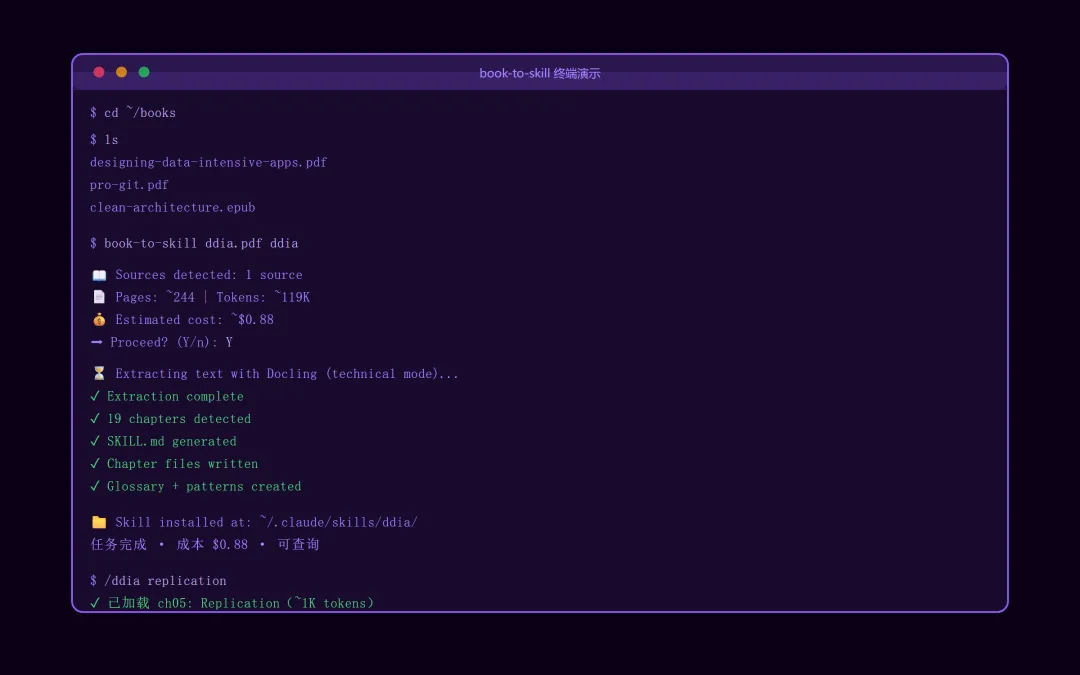Screen dimensions: 1080x675
Task: Click the 'Extraction complete' status line
Action: coord(176,396)
